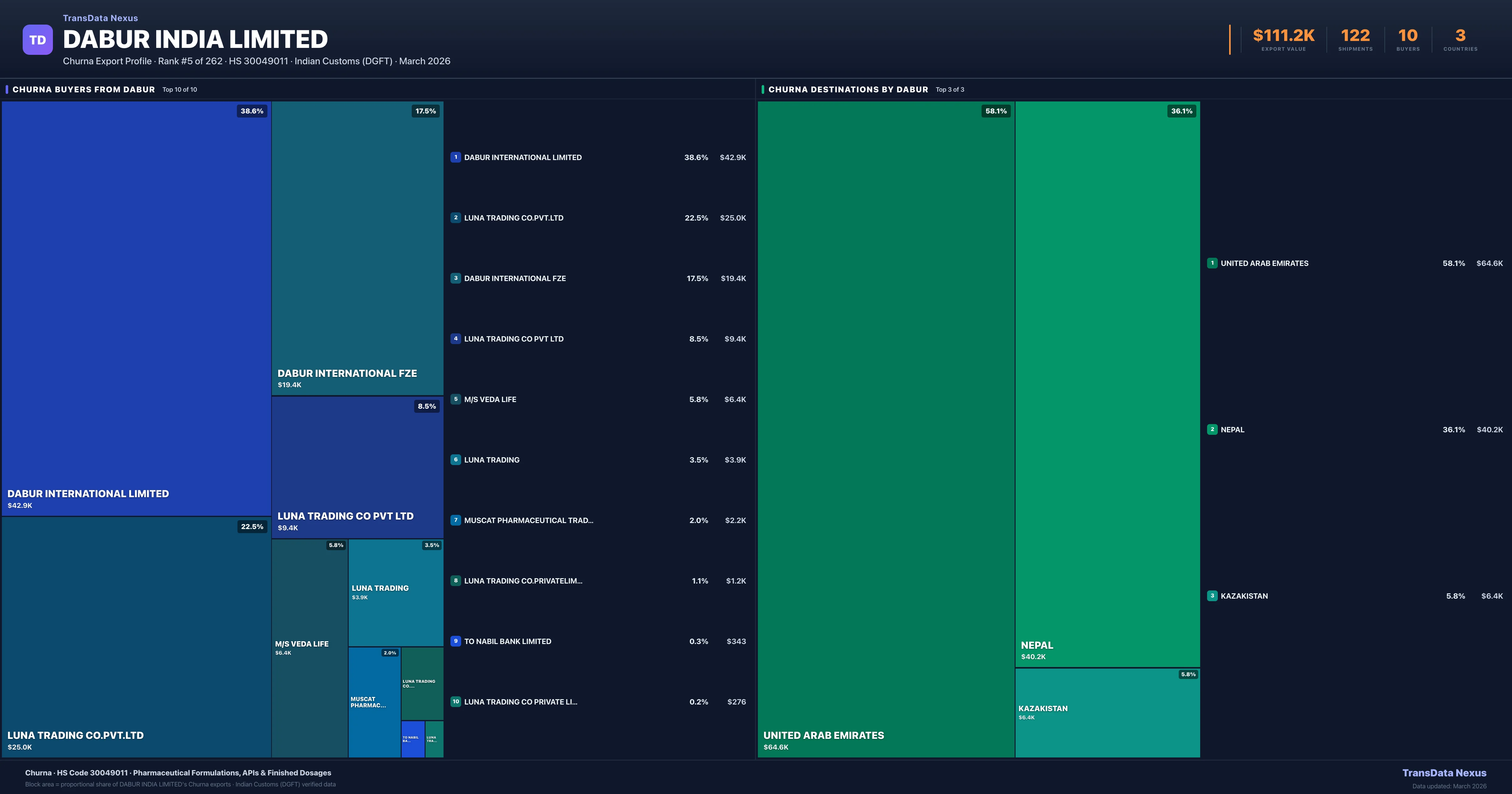This screenshot has height=794, width=1512.
Task: Click the 58.1% tag on UNITED ARAB EMIRATES block
Action: [996, 110]
